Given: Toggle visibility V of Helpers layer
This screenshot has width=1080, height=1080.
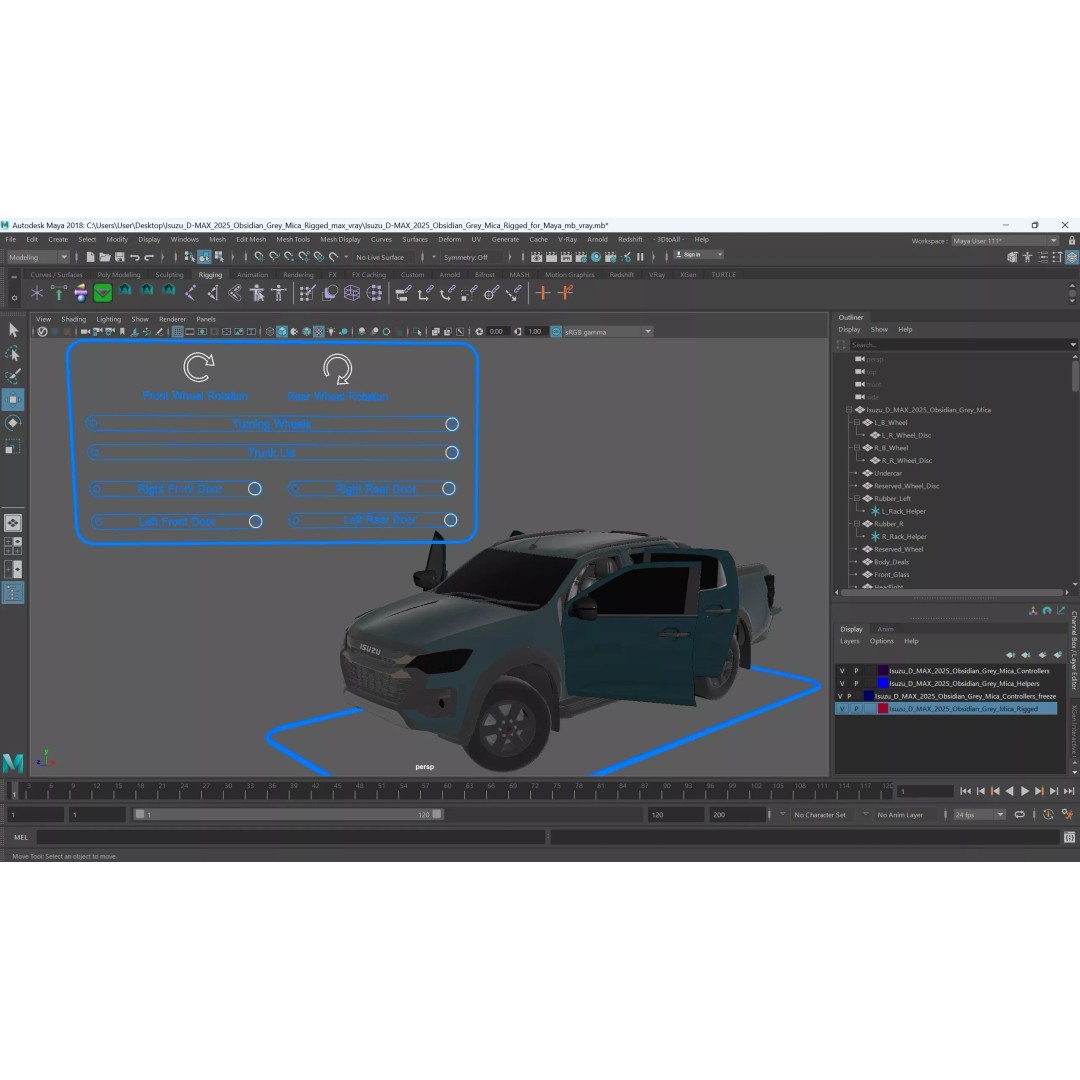Looking at the screenshot, I should point(842,684).
